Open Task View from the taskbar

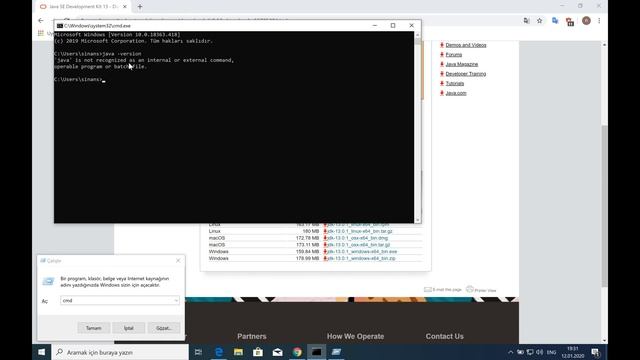pyautogui.click(x=198, y=352)
